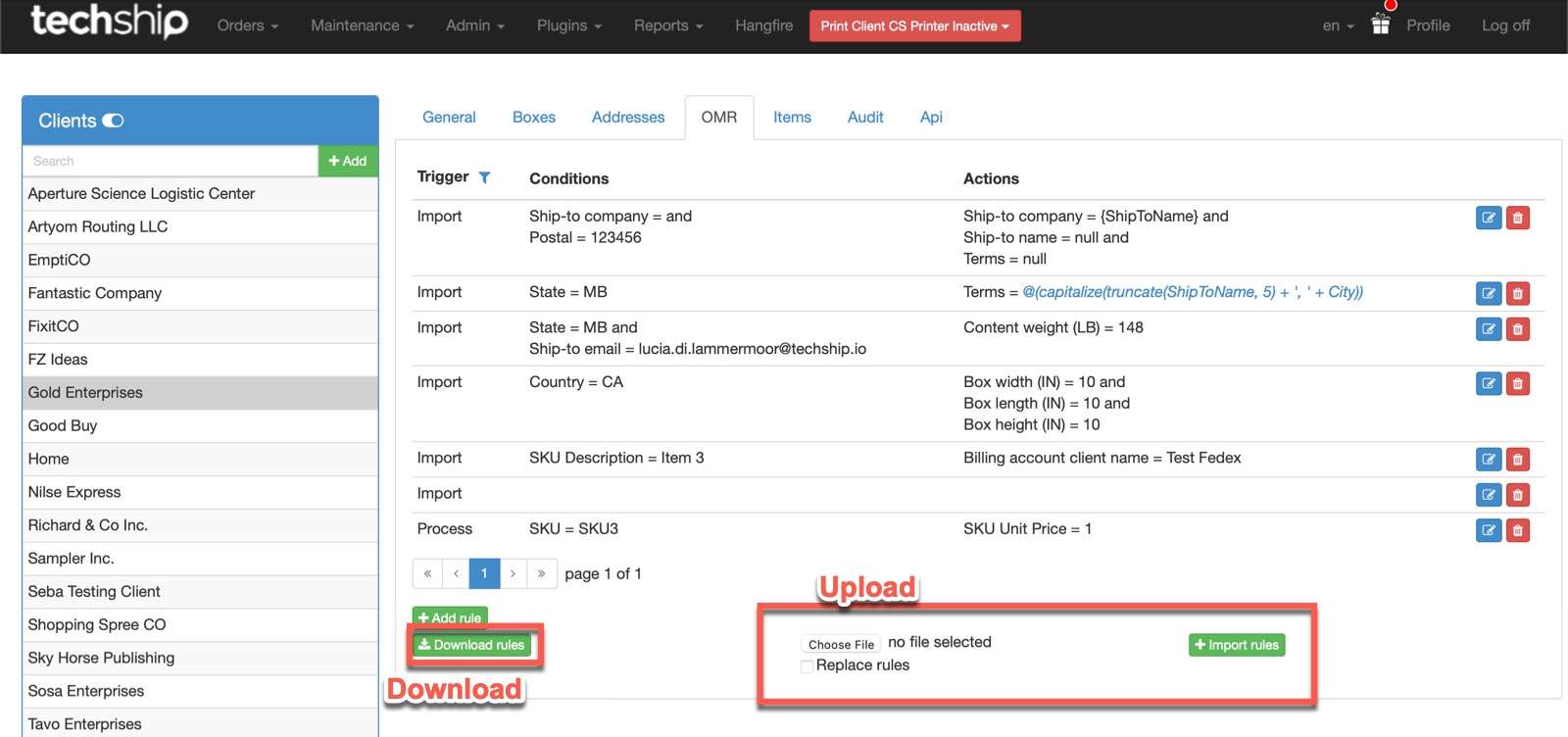Delete the SKU Description = Item 3 rule
The image size is (1568, 737).
click(1517, 459)
